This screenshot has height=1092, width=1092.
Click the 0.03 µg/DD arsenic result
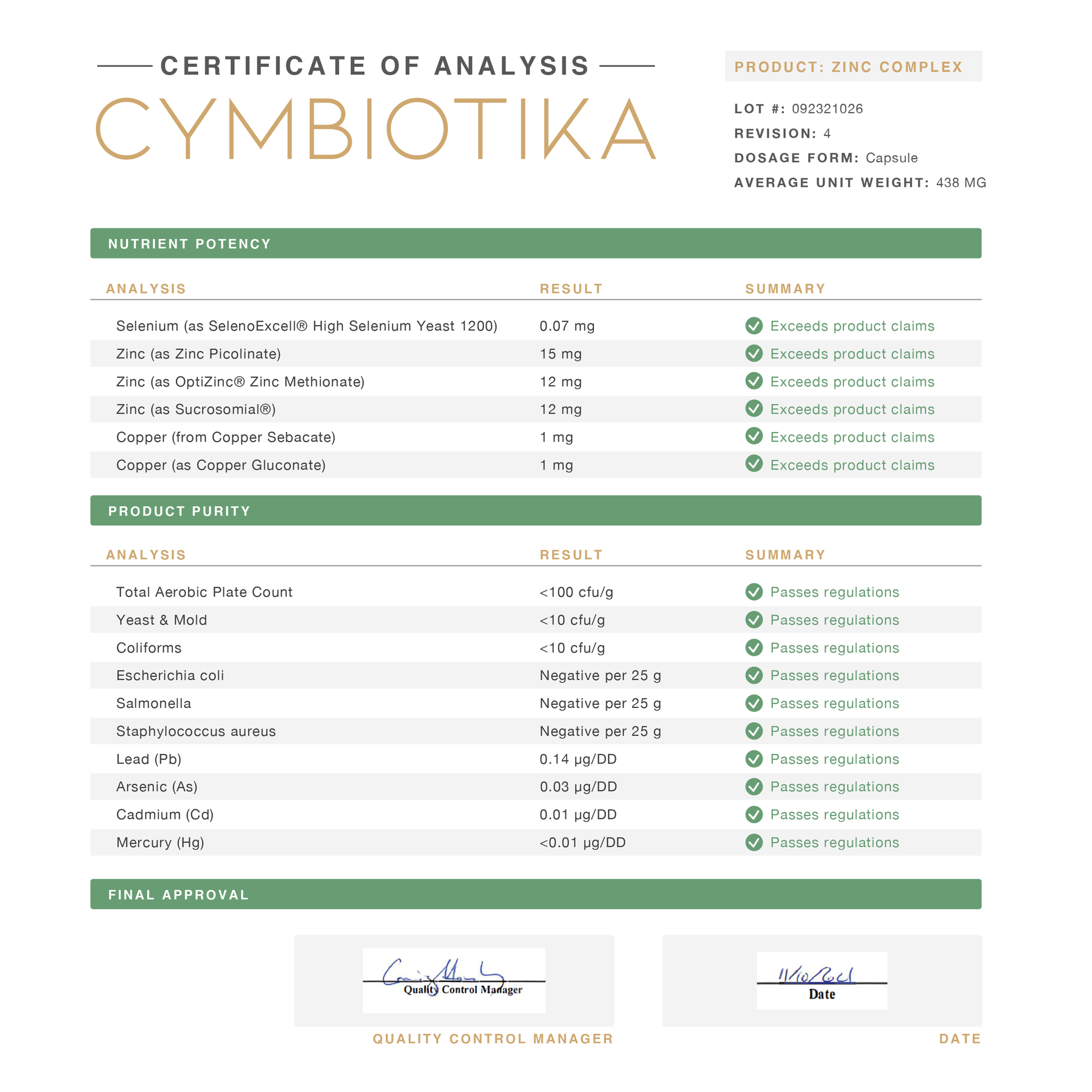tap(578, 787)
